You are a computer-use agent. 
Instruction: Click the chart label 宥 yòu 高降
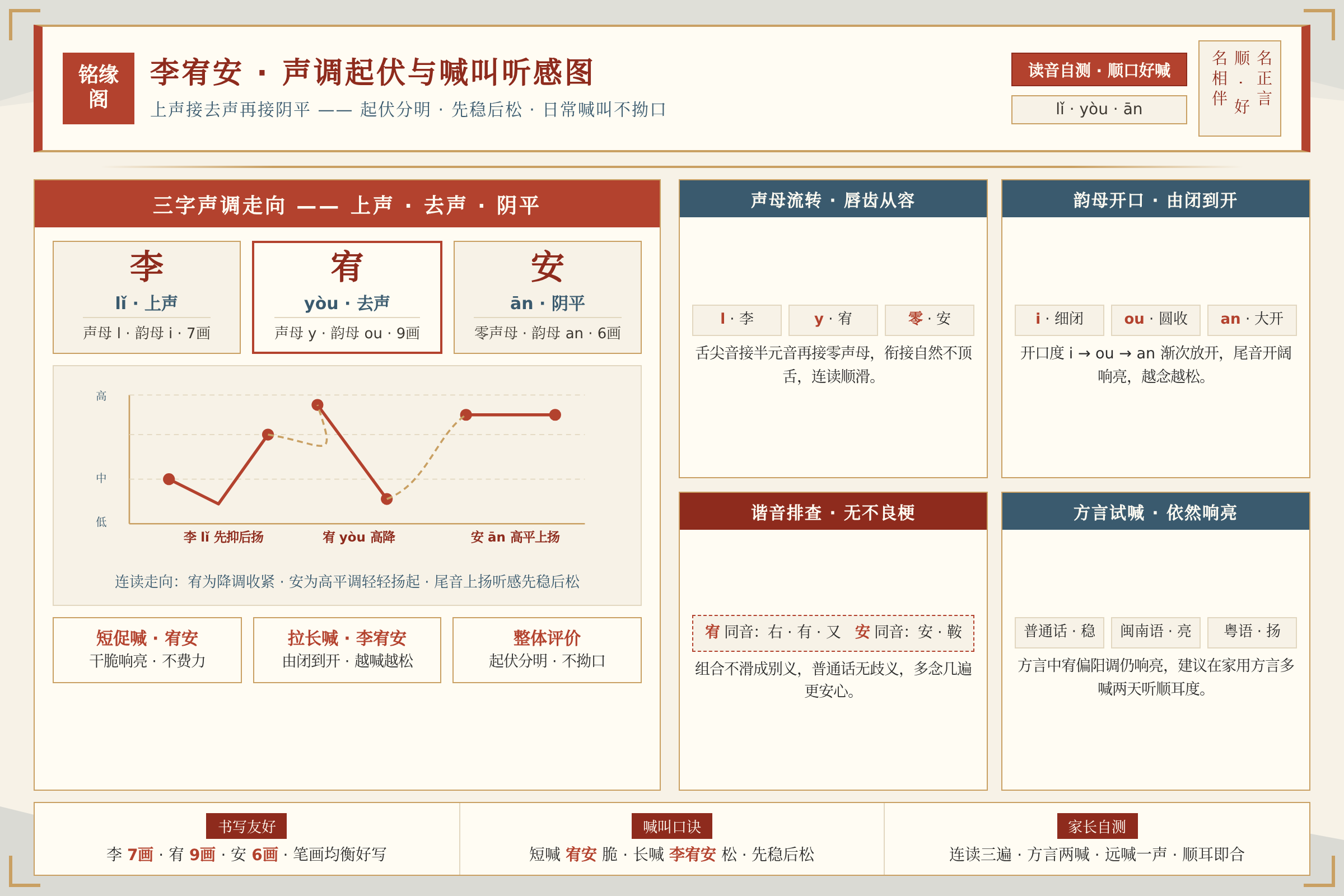[x=359, y=537]
